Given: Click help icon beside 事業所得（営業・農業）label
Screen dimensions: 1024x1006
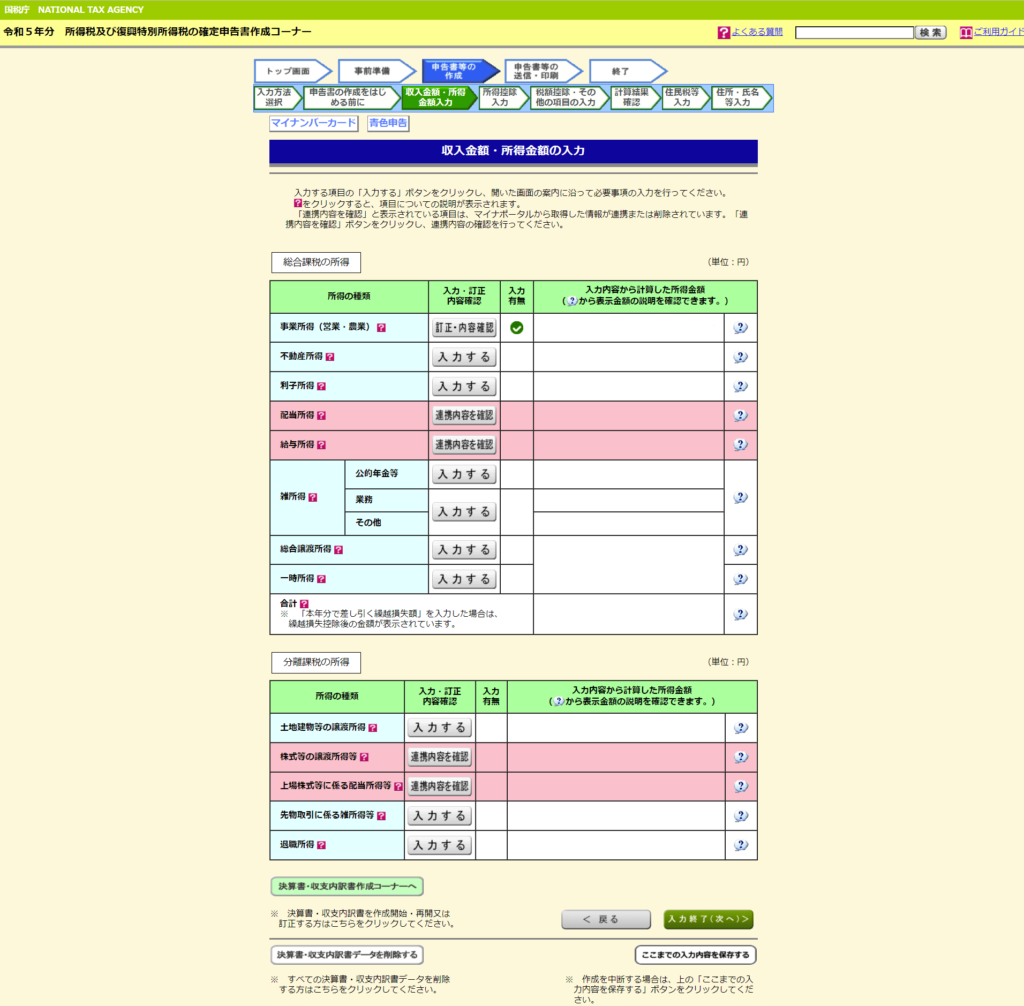Looking at the screenshot, I should [381, 328].
